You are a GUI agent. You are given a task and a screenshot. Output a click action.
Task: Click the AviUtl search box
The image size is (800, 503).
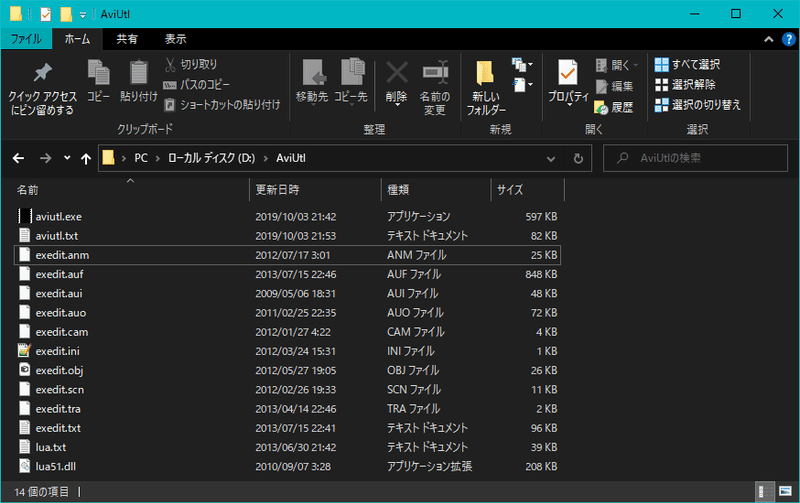pos(696,158)
